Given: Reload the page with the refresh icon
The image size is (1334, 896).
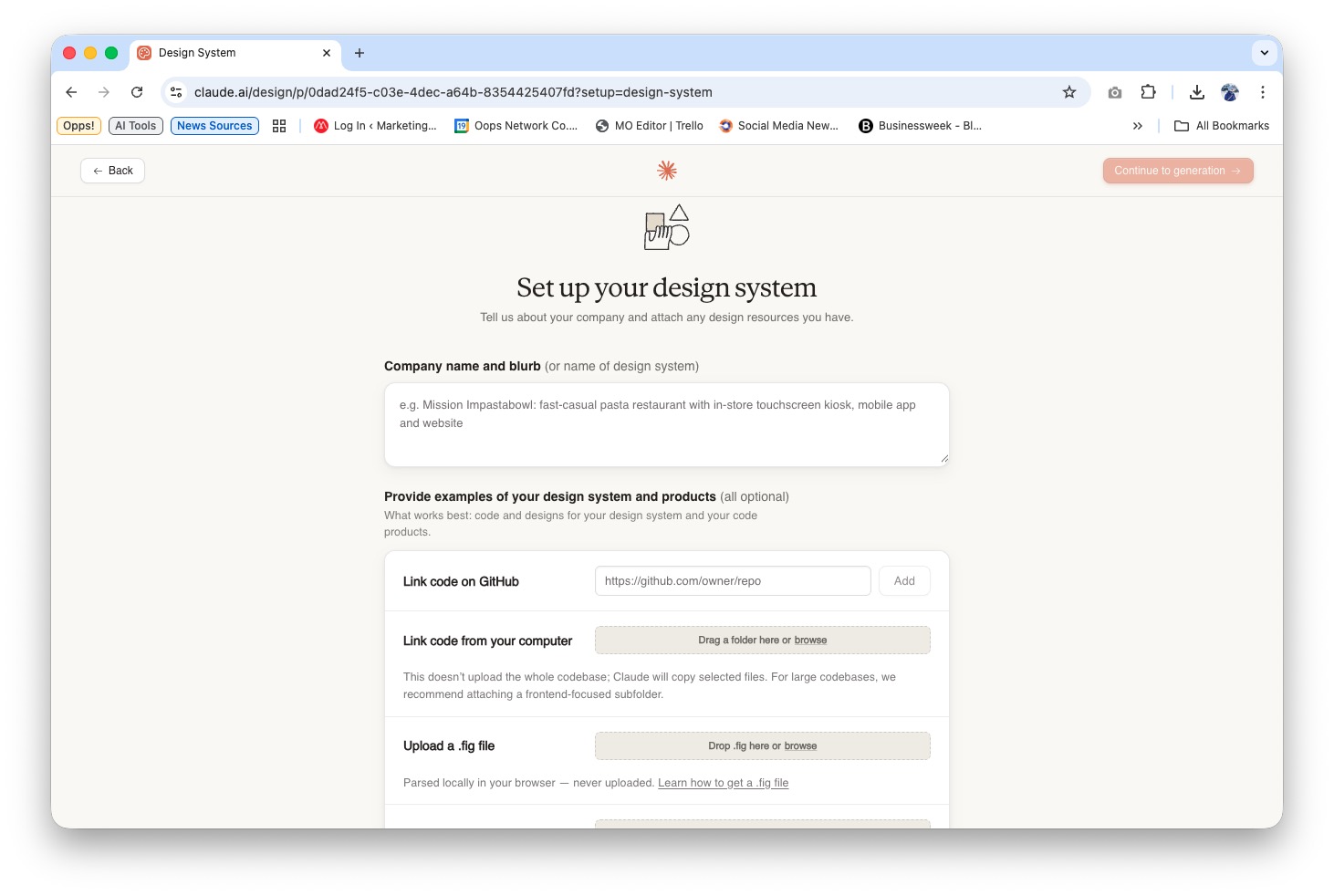Looking at the screenshot, I should [137, 92].
